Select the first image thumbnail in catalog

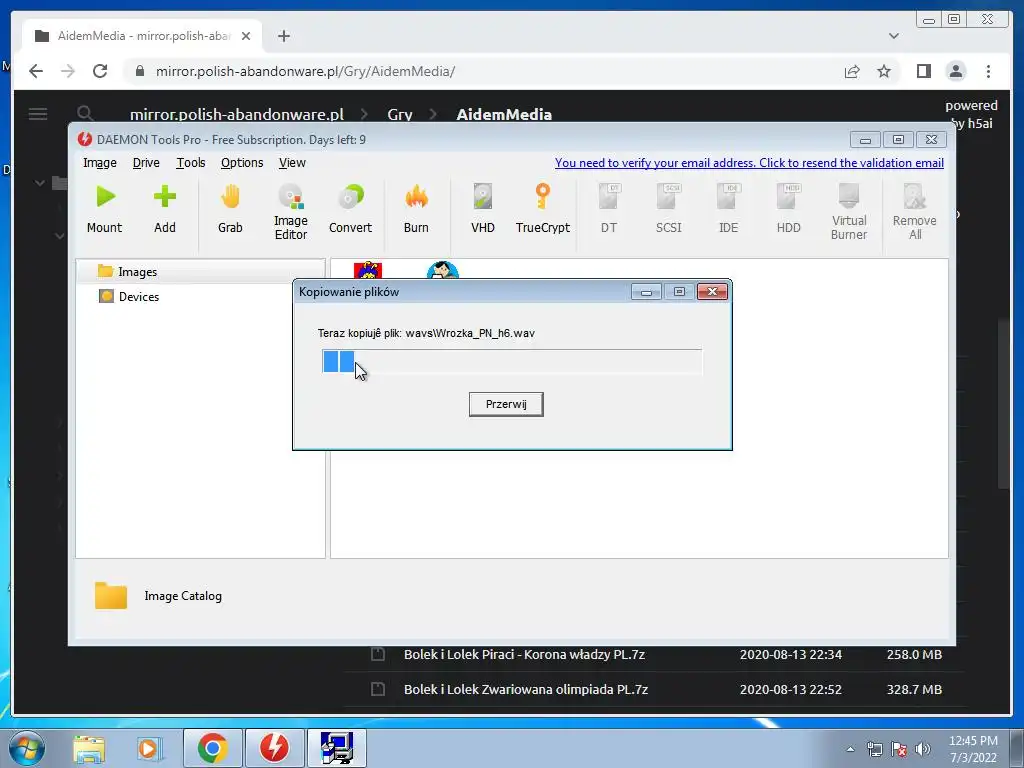[368, 270]
